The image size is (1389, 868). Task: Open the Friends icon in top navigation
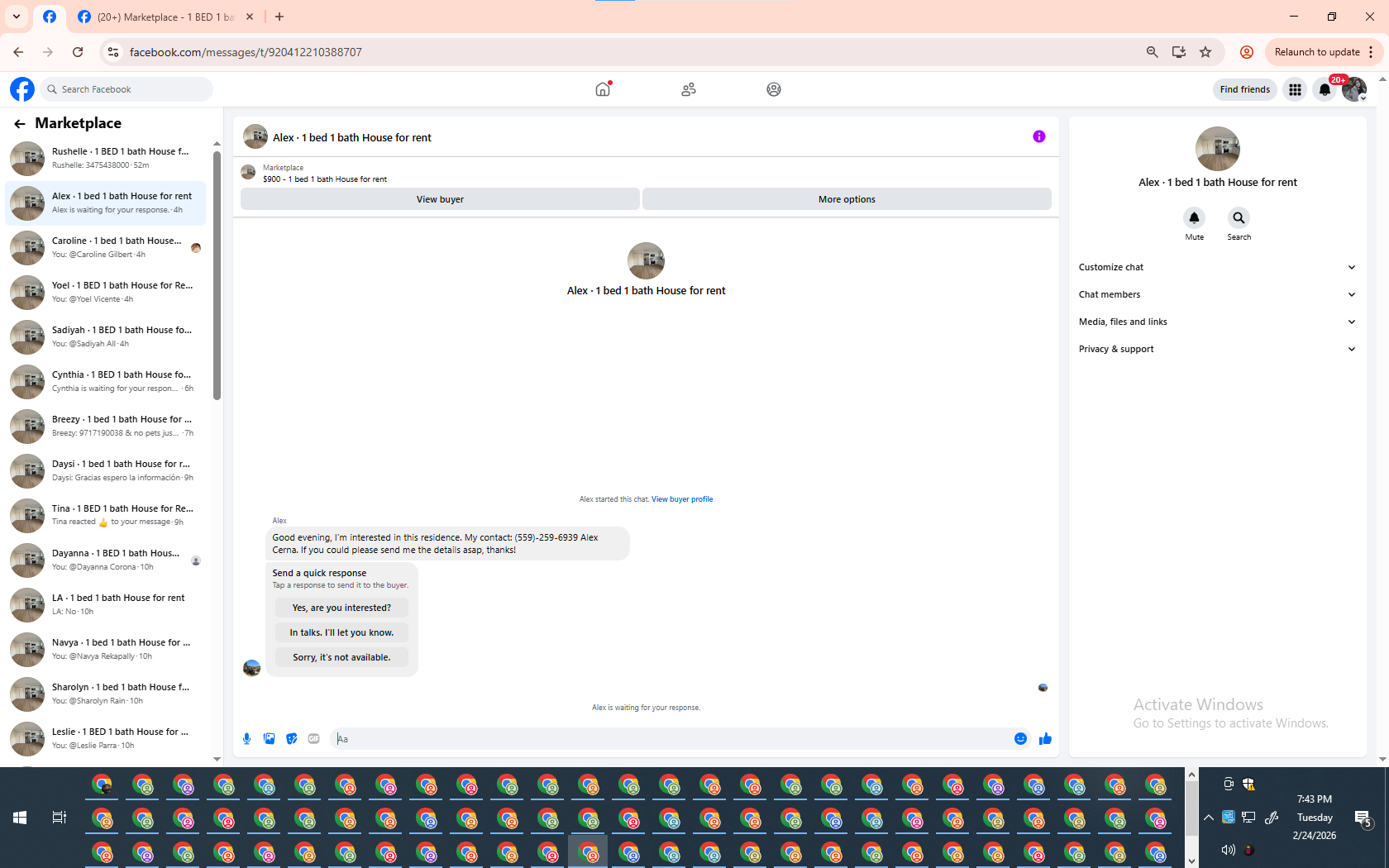689,89
